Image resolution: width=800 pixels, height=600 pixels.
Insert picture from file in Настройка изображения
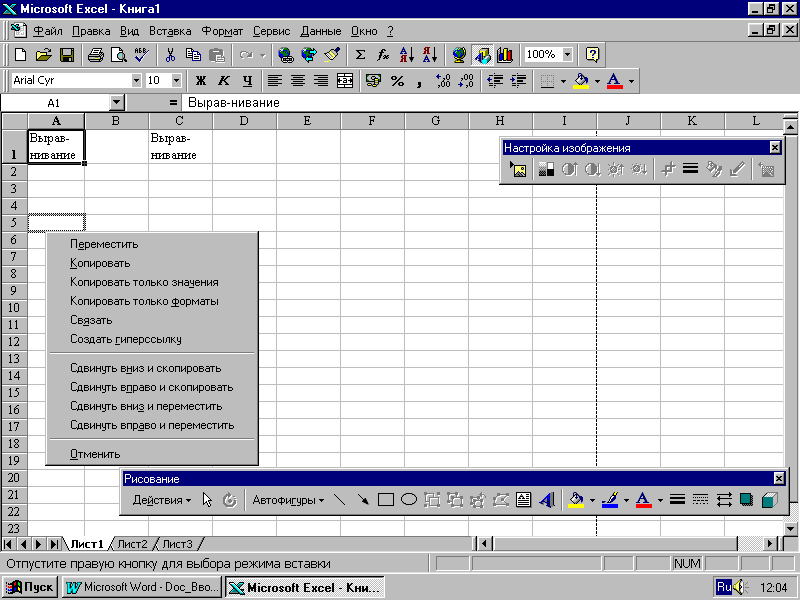[518, 169]
